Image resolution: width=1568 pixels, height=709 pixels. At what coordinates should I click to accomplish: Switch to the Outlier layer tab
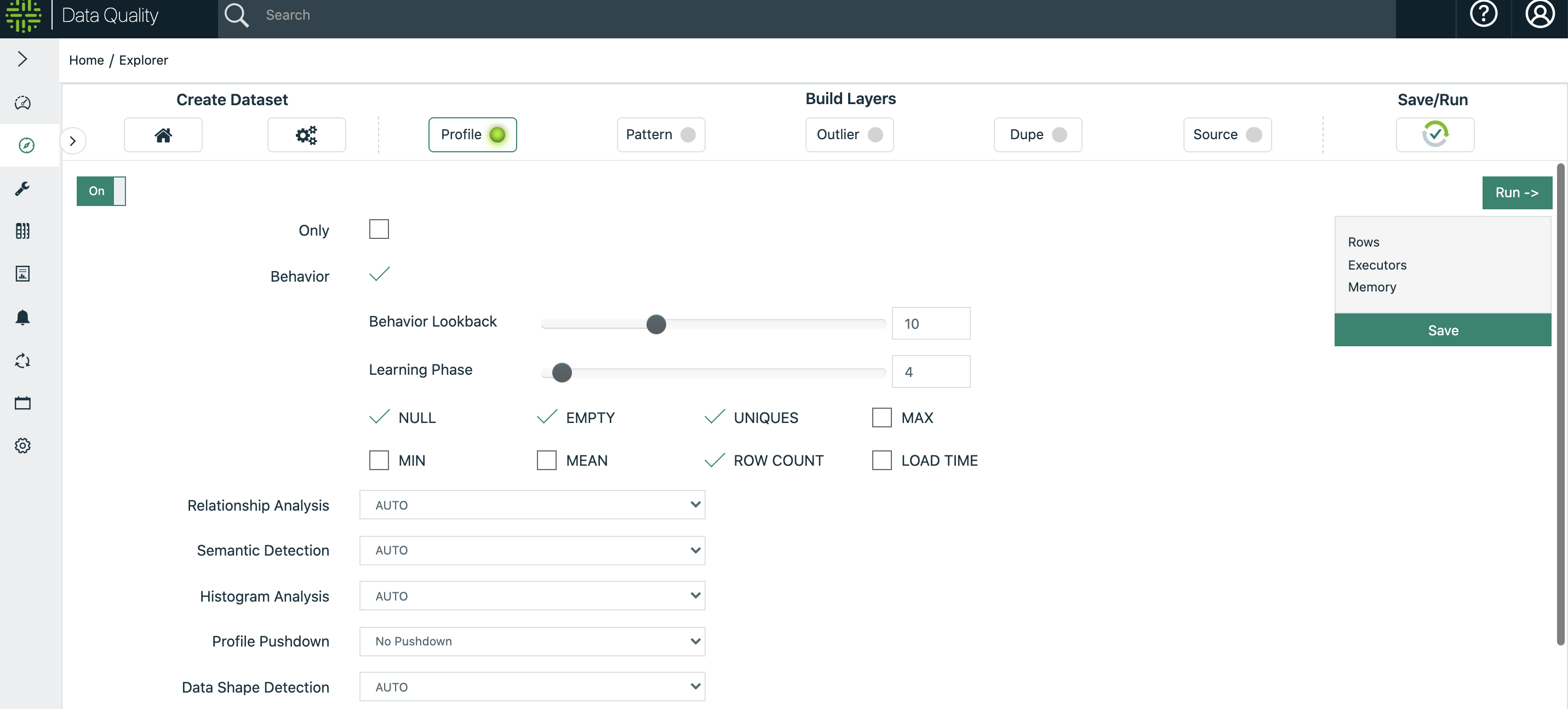click(x=849, y=134)
